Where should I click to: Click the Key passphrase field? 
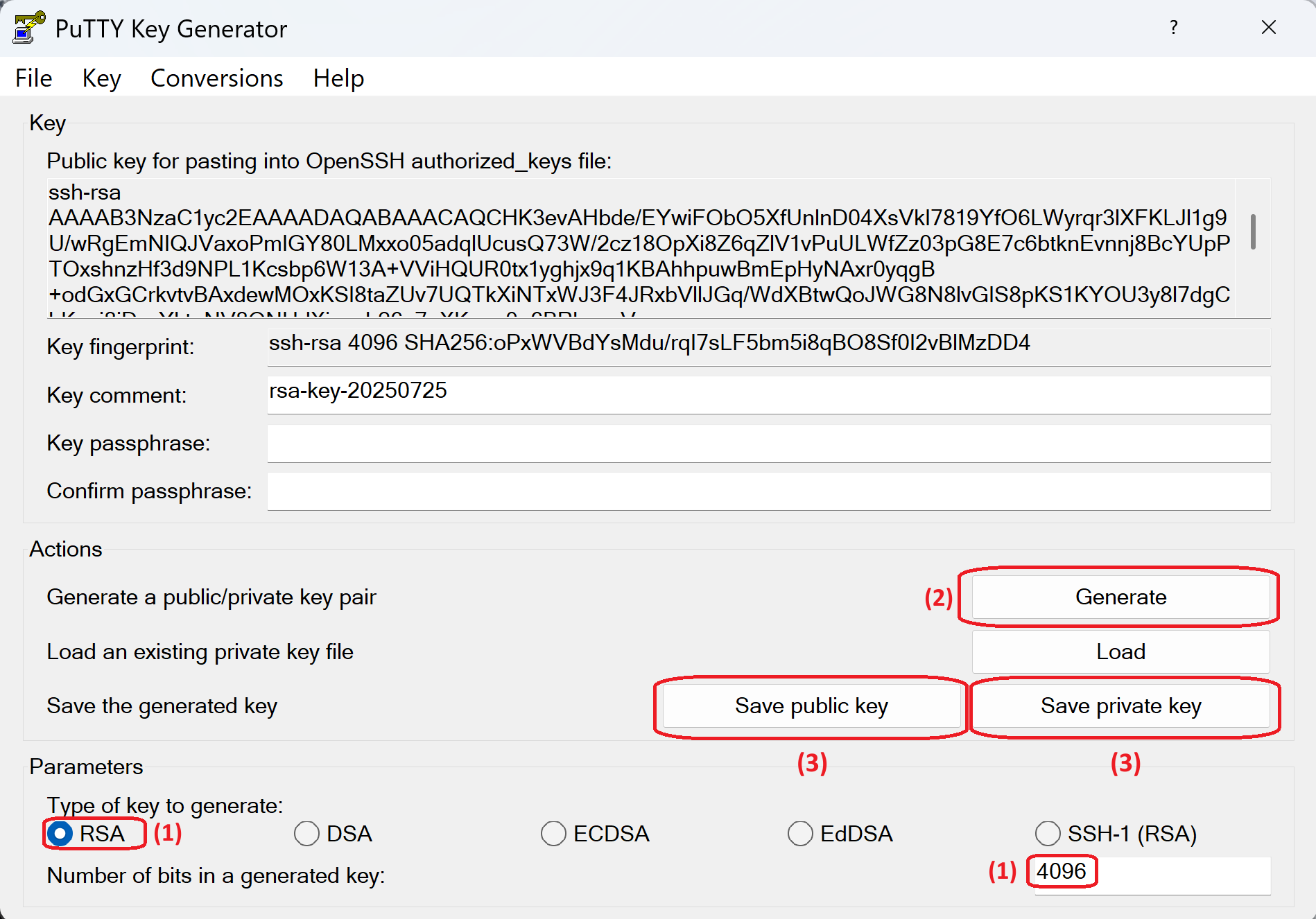(768, 444)
